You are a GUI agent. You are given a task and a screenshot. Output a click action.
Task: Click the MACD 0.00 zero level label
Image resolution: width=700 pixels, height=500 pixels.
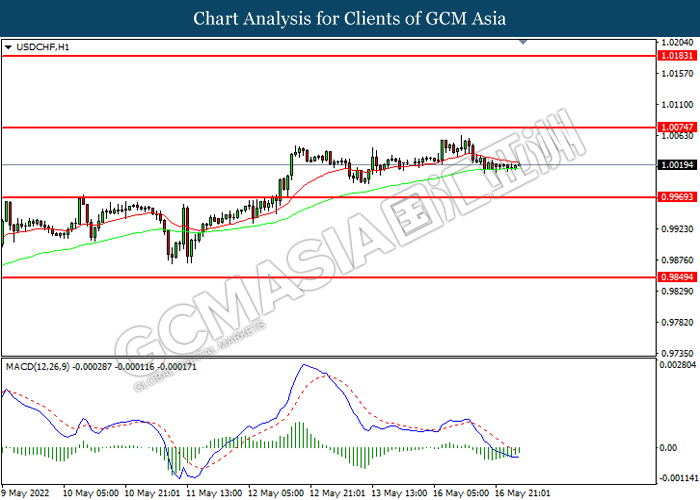(668, 448)
